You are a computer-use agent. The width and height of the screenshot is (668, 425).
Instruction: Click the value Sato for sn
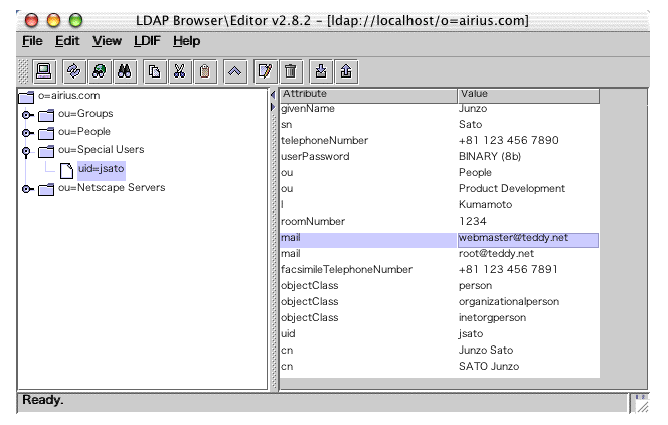pyautogui.click(x=470, y=125)
